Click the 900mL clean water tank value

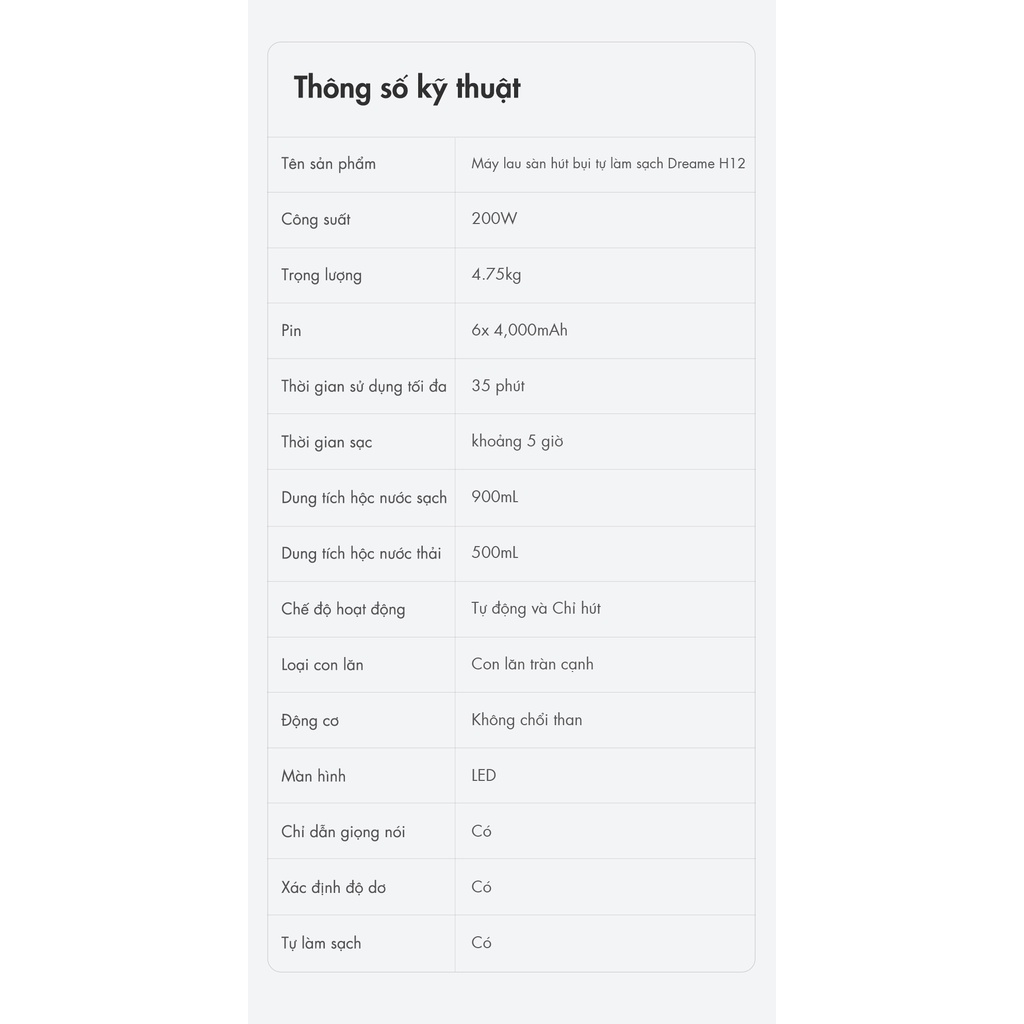click(495, 497)
